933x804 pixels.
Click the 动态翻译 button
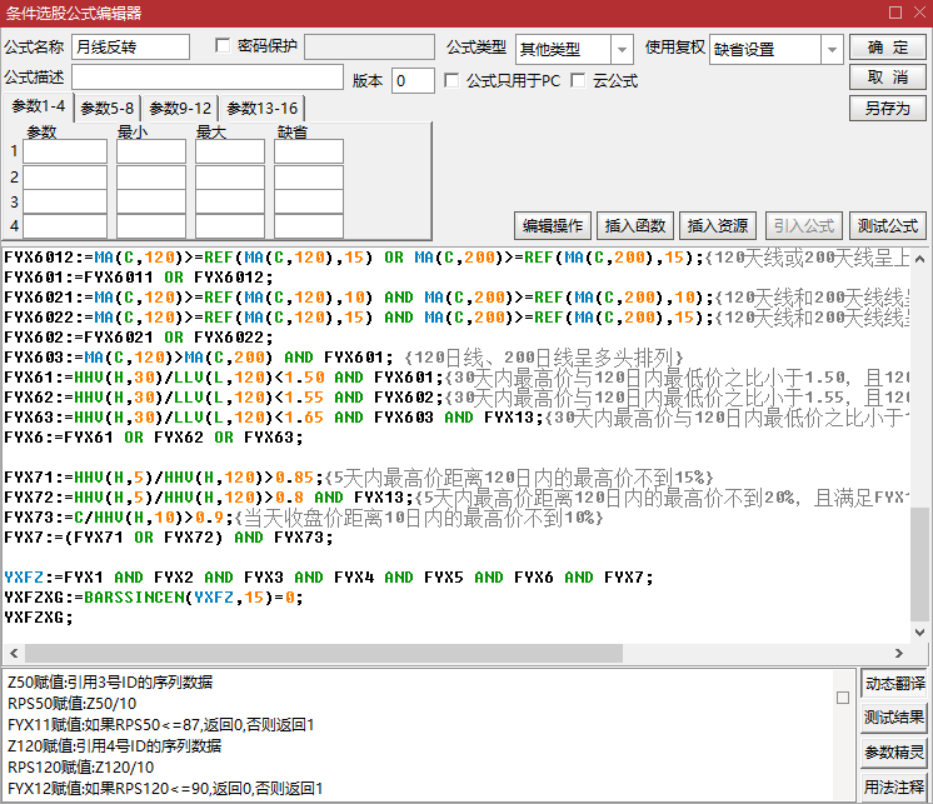click(x=894, y=683)
